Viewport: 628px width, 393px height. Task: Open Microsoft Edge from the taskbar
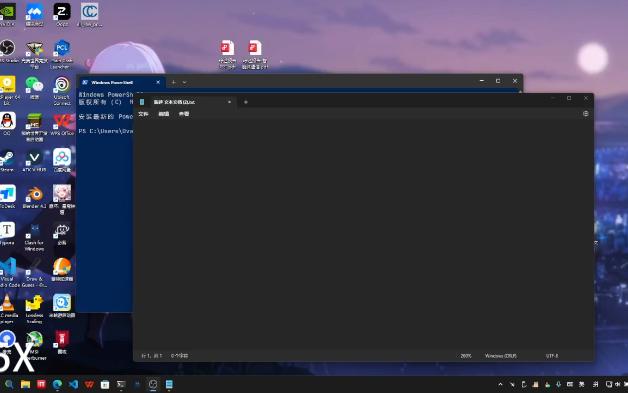click(57, 384)
